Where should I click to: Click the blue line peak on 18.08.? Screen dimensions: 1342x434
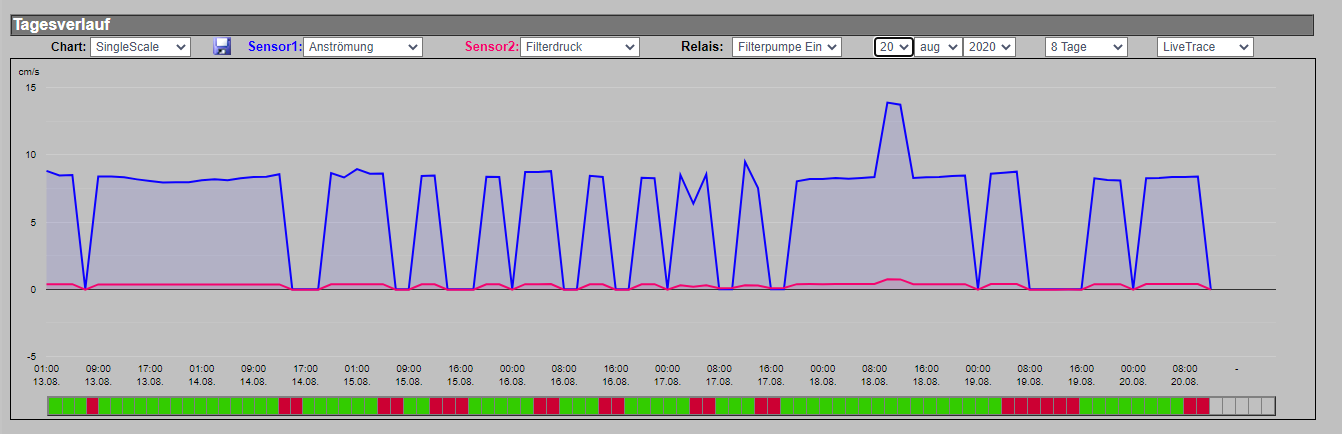(x=887, y=102)
